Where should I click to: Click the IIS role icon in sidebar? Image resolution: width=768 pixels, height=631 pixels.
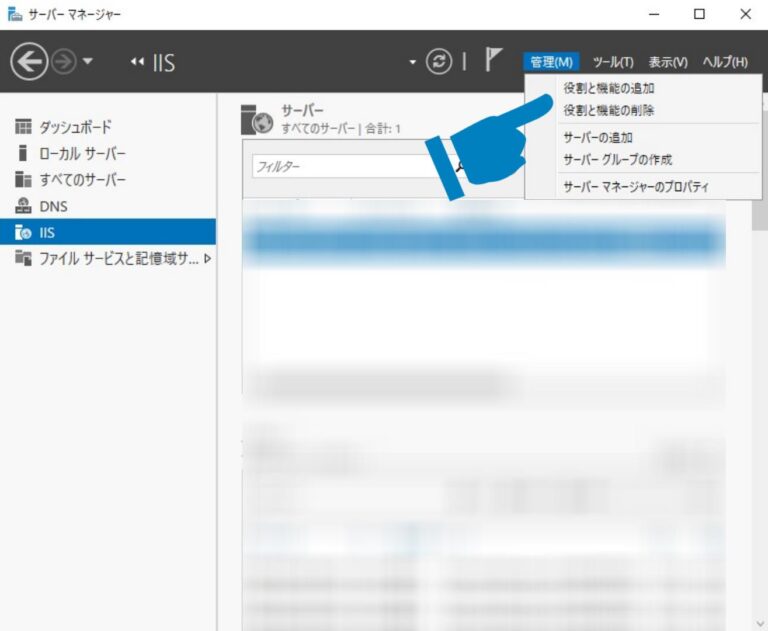(x=23, y=232)
